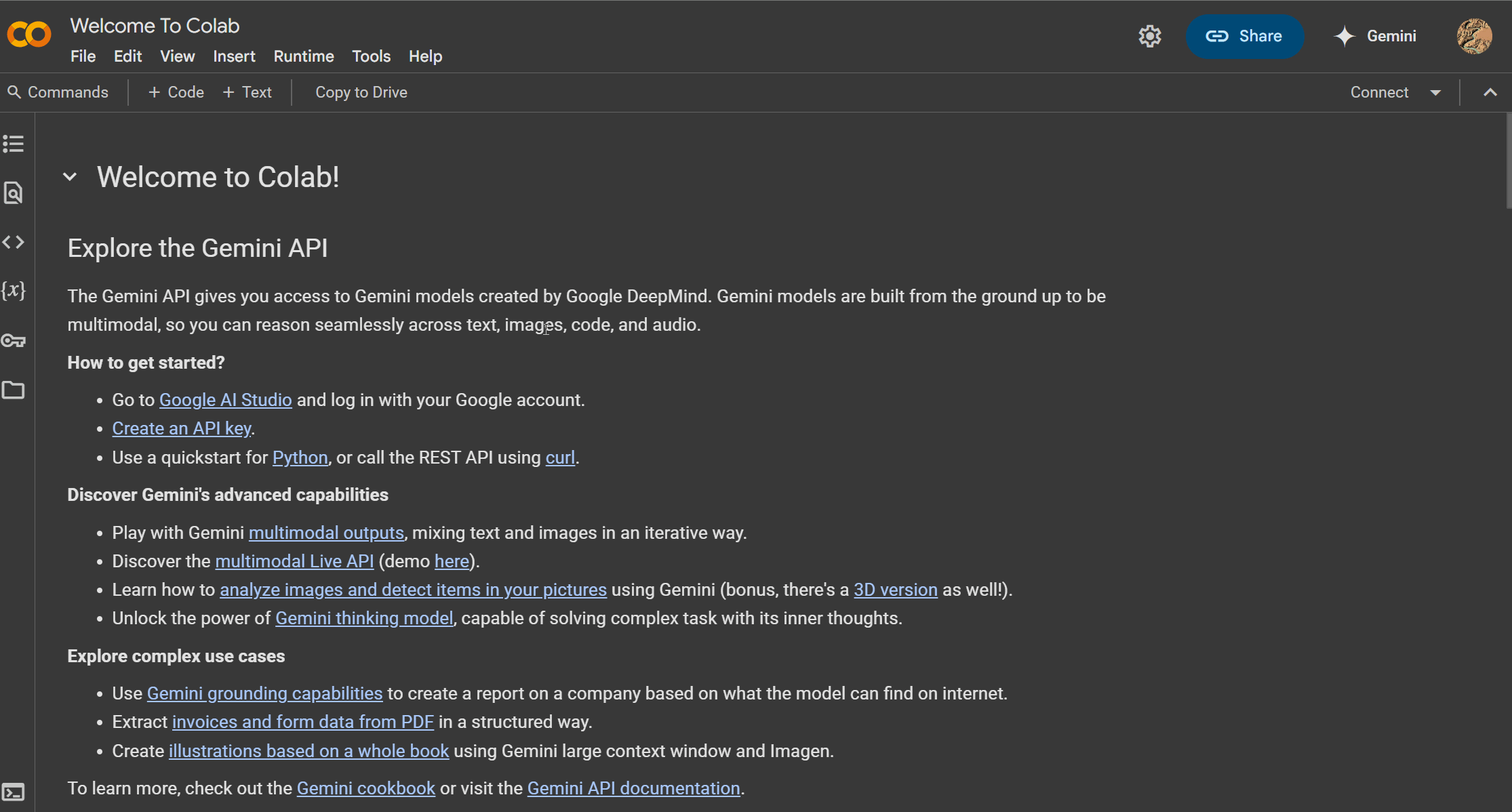
Task: Open the multimodal outputs link
Action: (326, 533)
